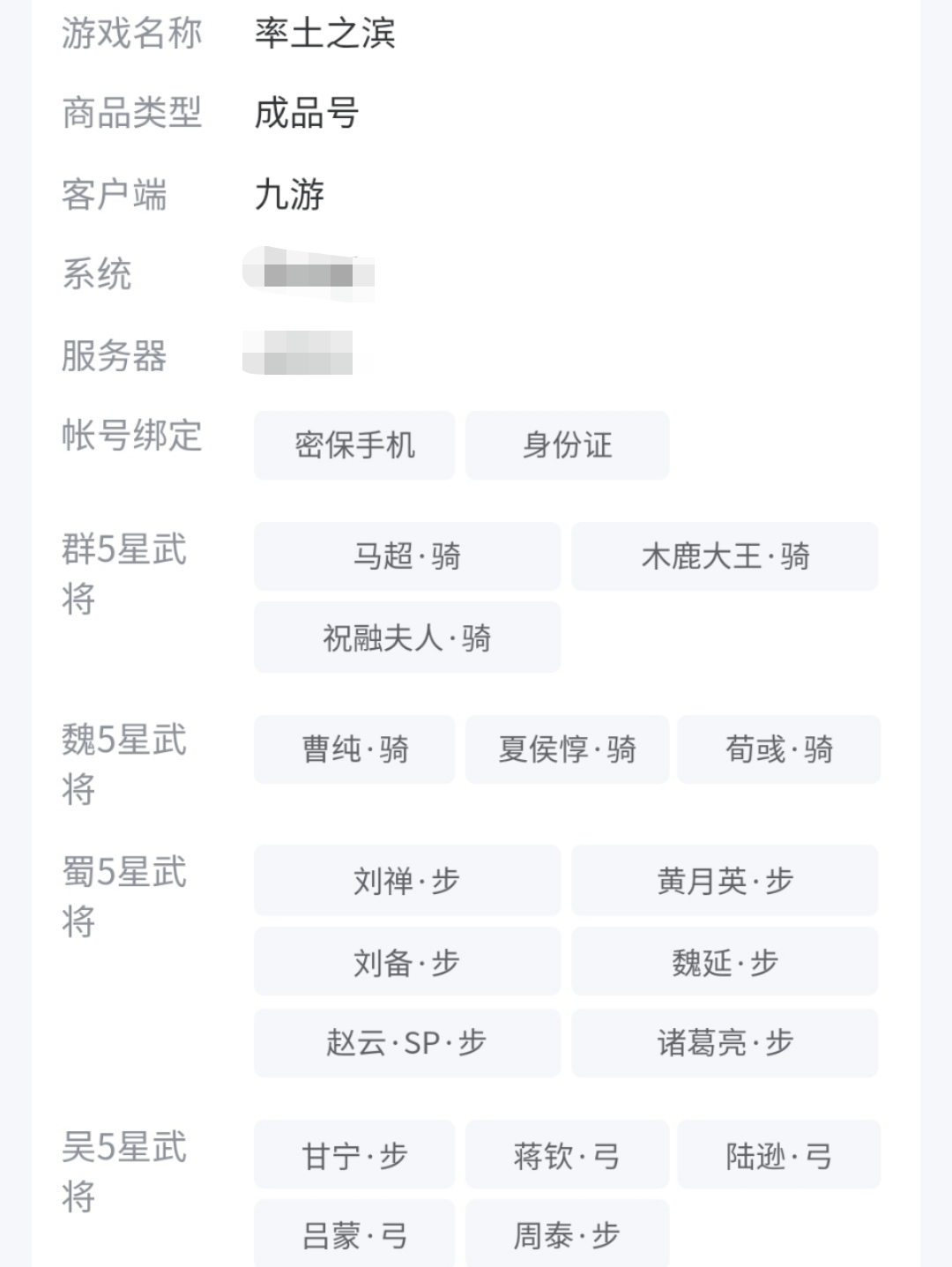
Task: Click the 曹纯·骑 hero tag
Action: pyautogui.click(x=354, y=749)
